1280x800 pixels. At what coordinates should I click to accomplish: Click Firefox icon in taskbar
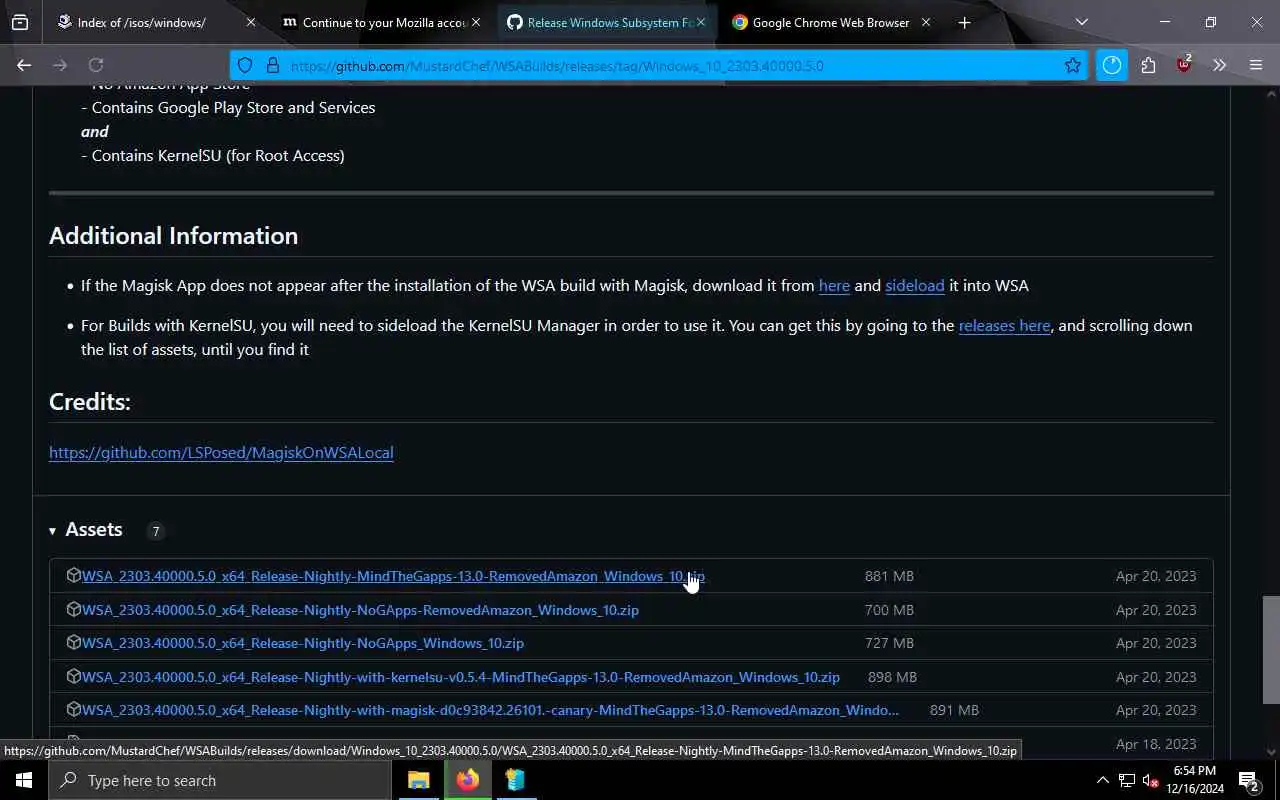[467, 780]
